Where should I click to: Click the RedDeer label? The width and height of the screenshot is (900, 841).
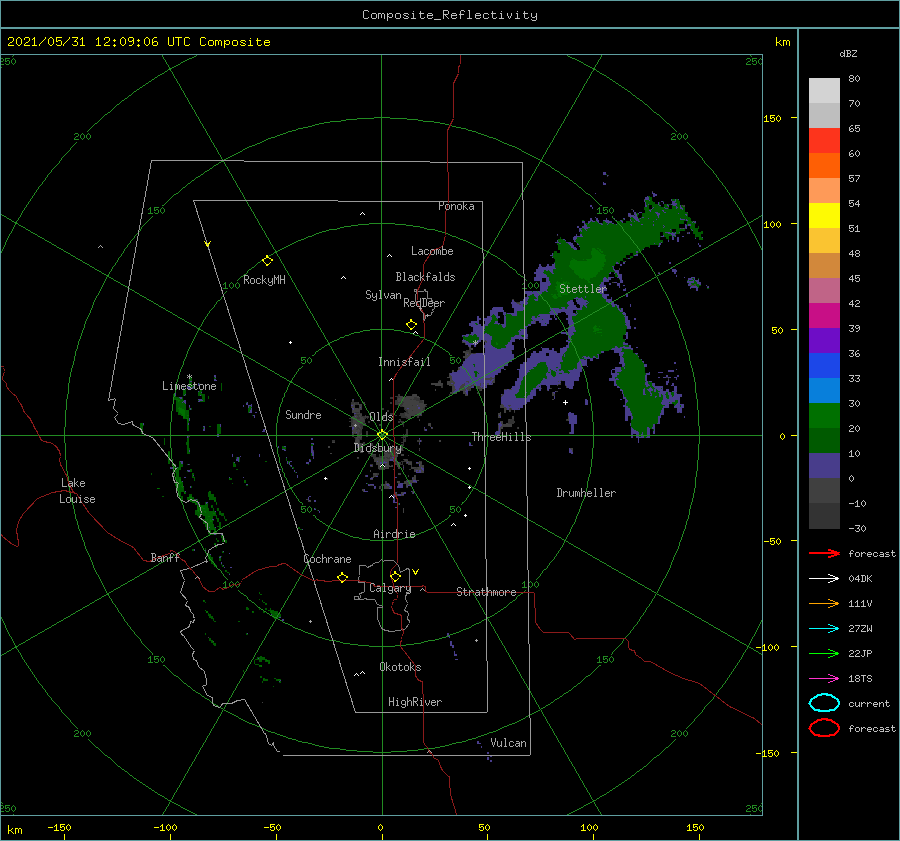tap(424, 303)
